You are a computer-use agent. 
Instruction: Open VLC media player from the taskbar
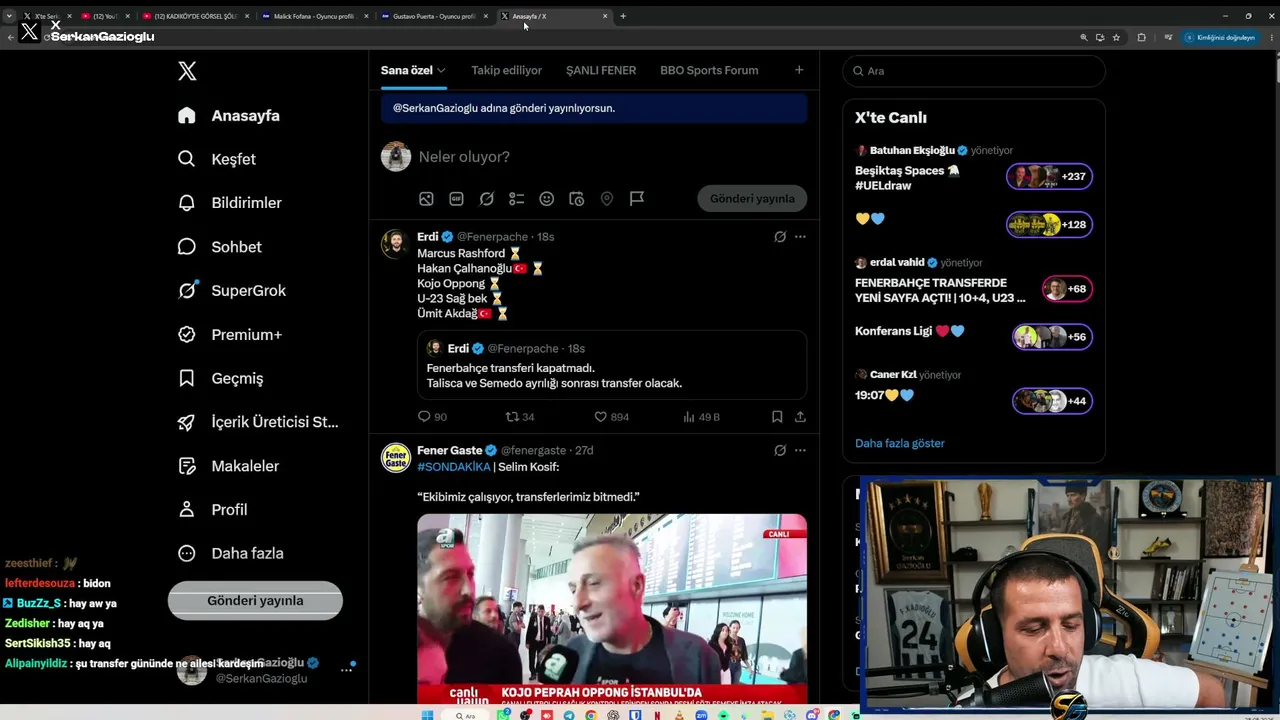pos(679,715)
